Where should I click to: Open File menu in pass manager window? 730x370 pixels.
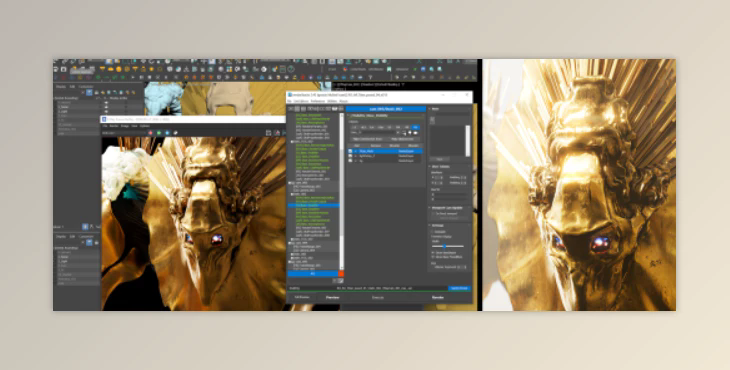click(x=289, y=101)
